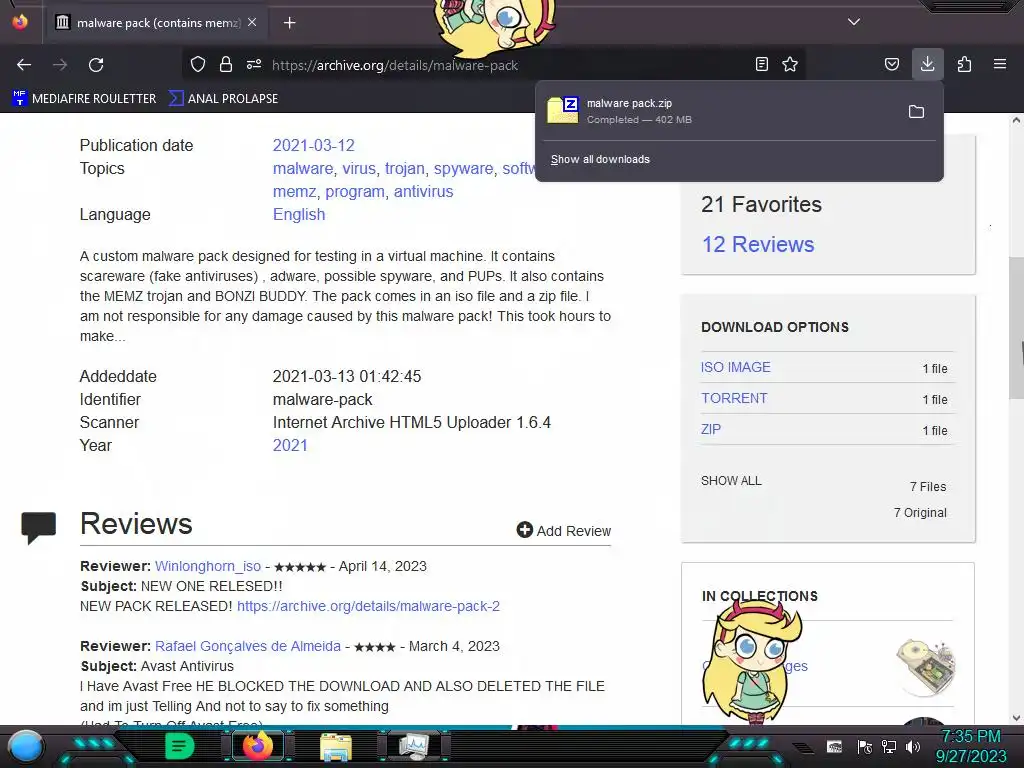Download the ZIP option
Viewport: 1024px width, 768px height.
pyautogui.click(x=711, y=429)
